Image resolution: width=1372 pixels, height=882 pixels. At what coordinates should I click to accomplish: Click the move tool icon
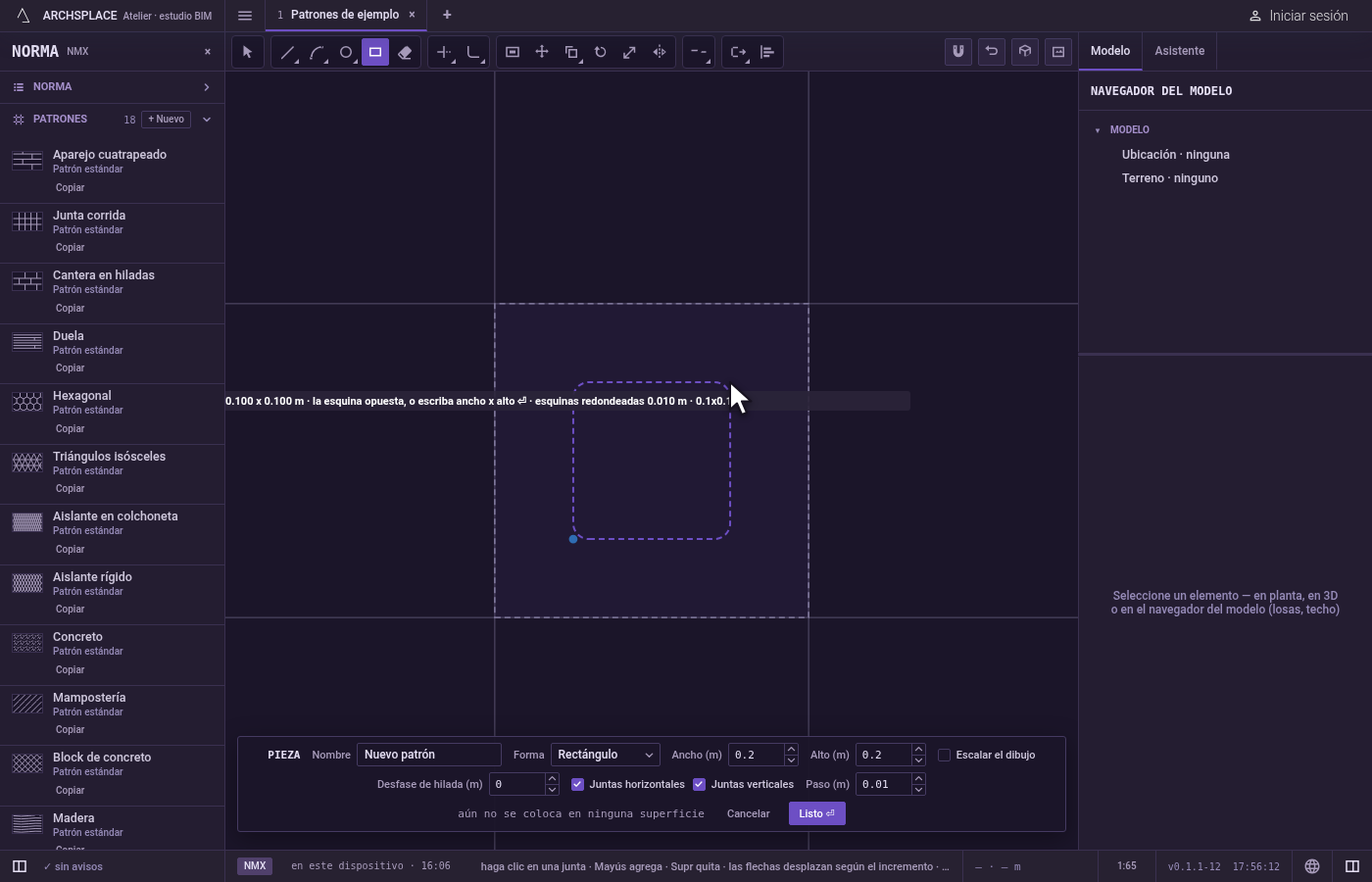click(542, 52)
